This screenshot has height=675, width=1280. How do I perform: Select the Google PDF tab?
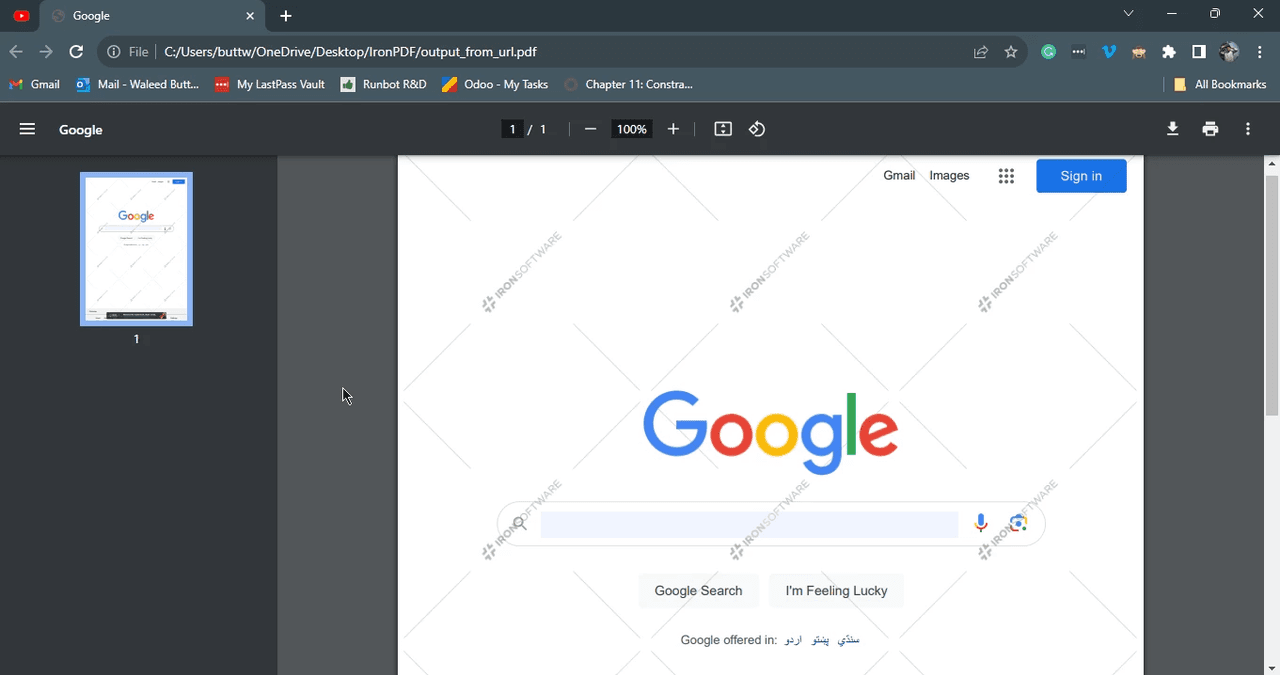(x=150, y=16)
